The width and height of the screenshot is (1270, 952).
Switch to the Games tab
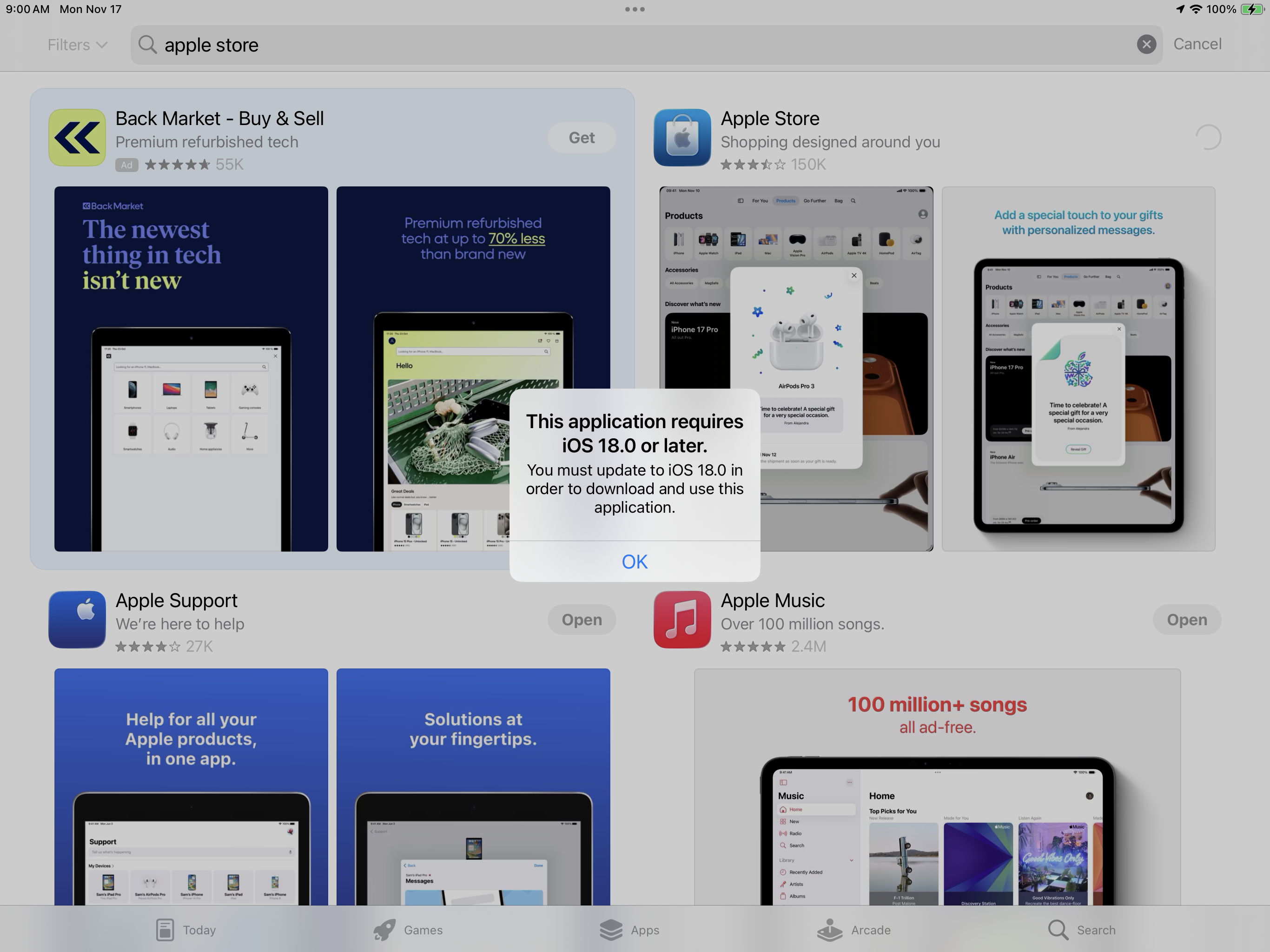pos(408,930)
